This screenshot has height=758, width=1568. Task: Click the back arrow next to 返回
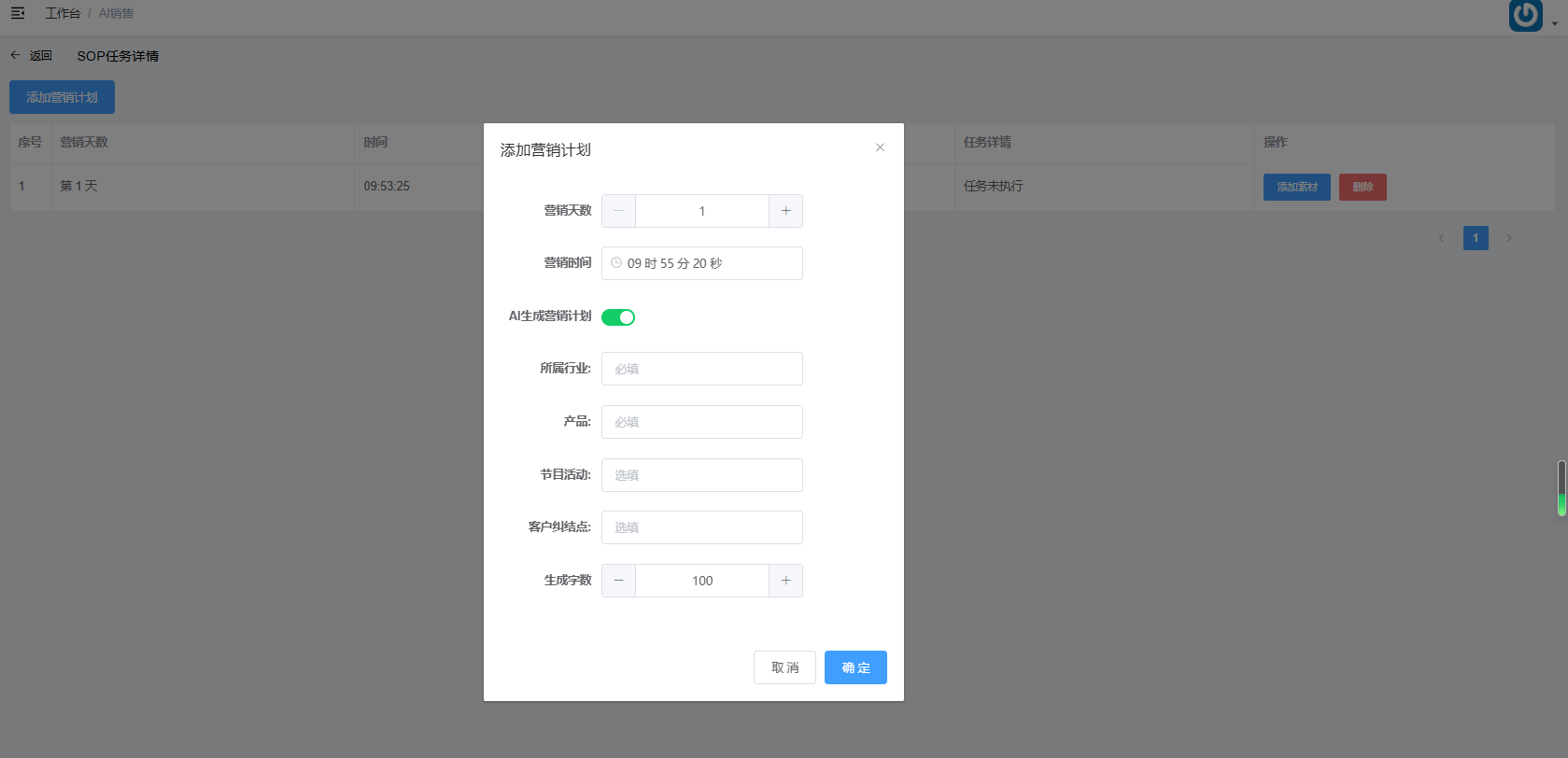coord(15,55)
